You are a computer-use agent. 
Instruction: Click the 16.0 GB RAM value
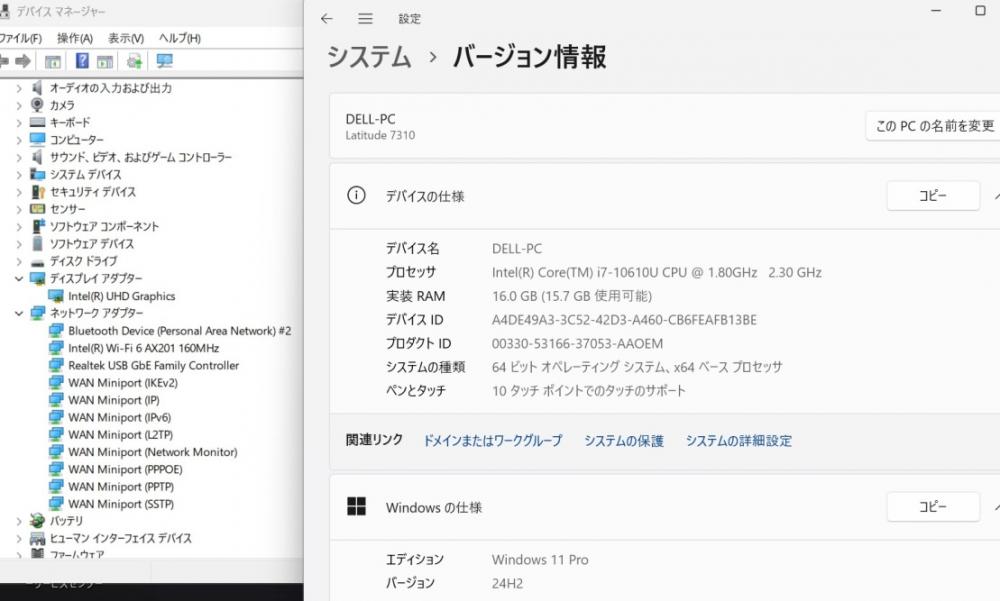point(571,296)
